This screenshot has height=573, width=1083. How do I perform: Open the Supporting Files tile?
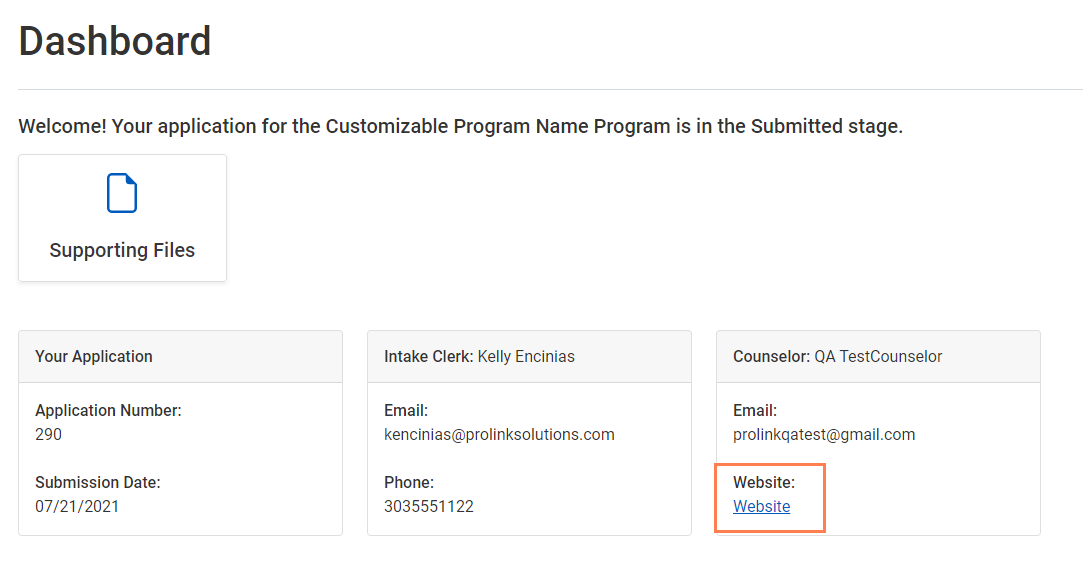coord(122,218)
